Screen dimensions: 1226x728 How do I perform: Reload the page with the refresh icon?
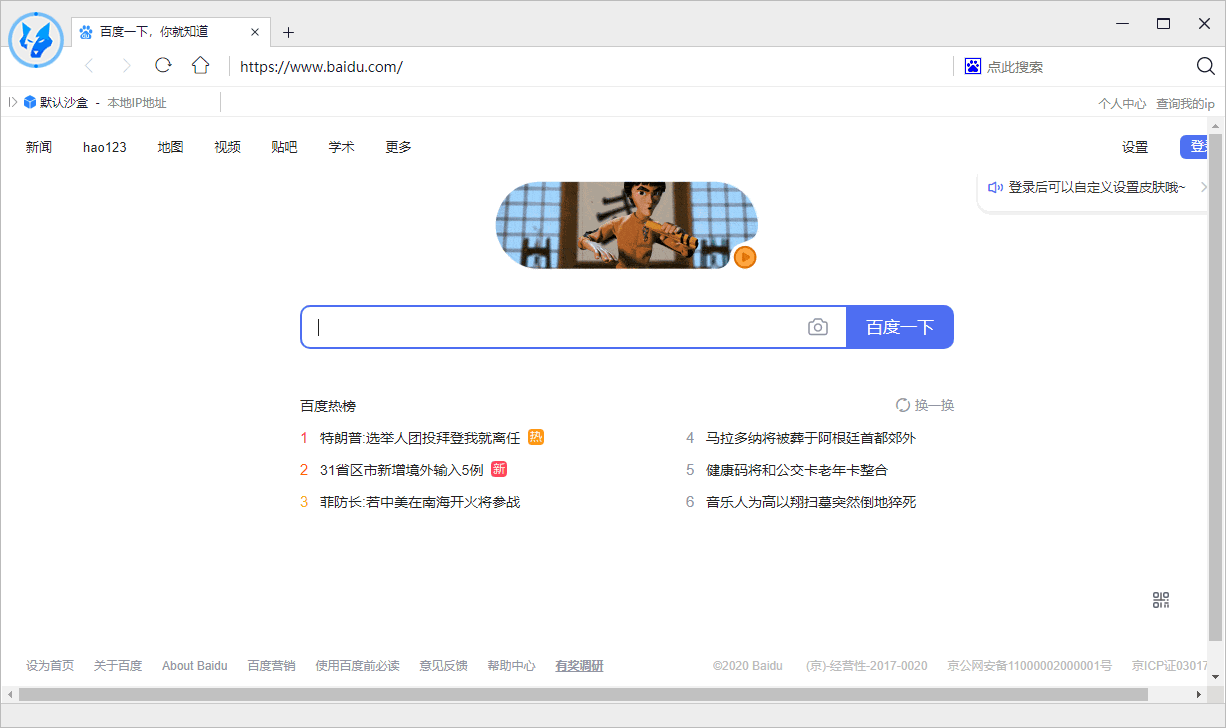pyautogui.click(x=163, y=65)
